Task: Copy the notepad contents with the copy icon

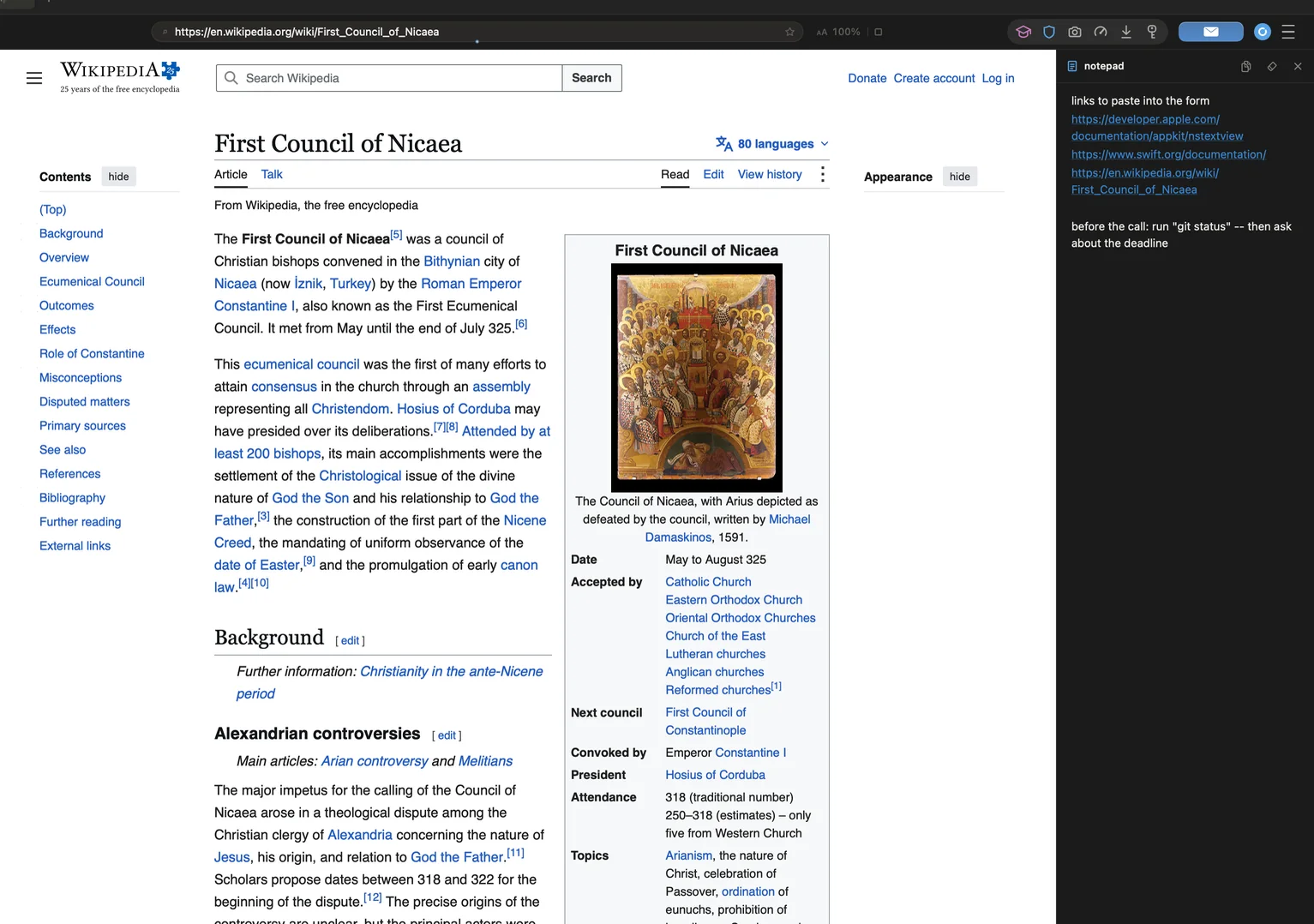Action: tap(1245, 66)
